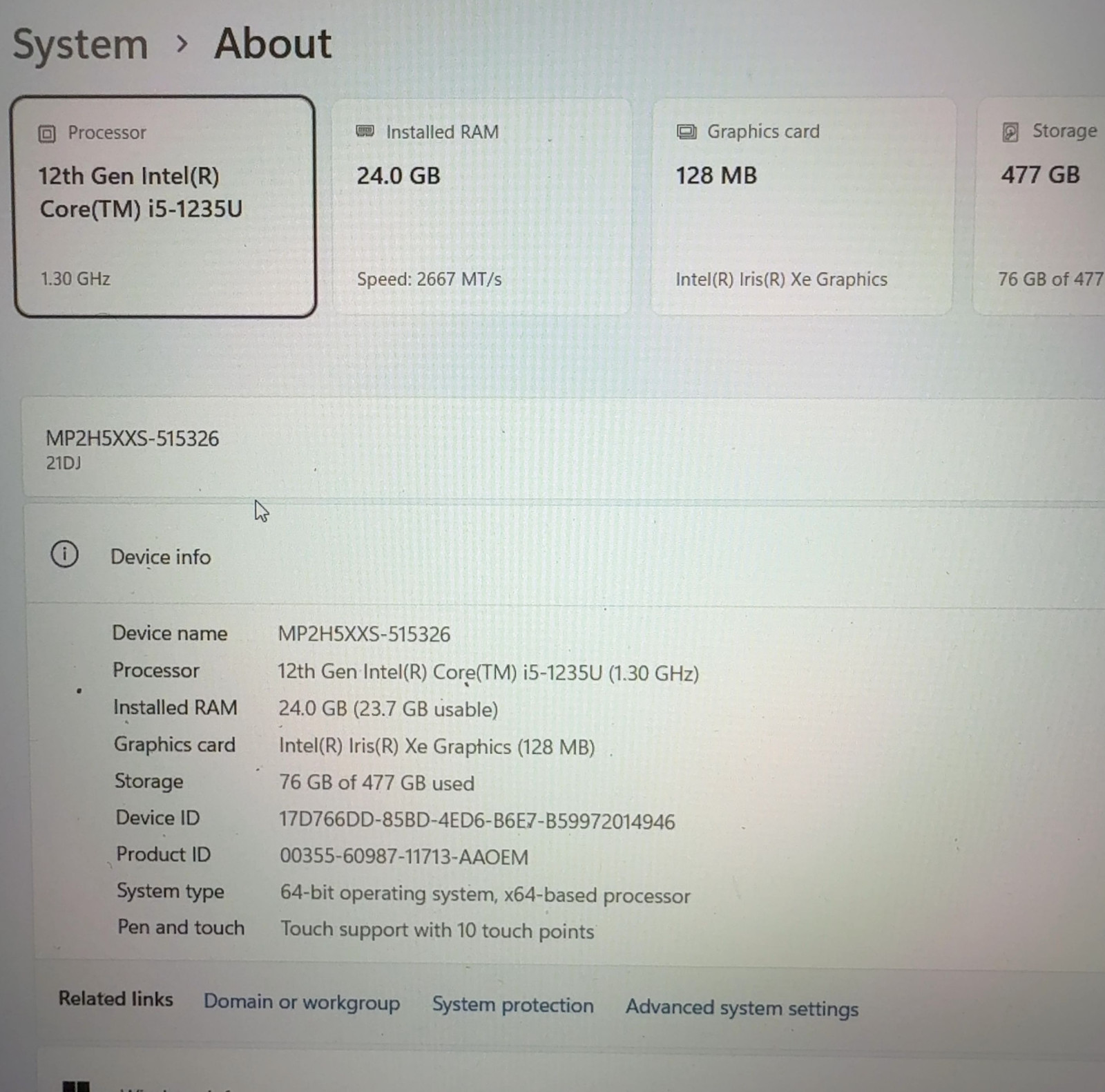Click the Installed RAM memory icon
1105x1092 pixels.
point(365,131)
